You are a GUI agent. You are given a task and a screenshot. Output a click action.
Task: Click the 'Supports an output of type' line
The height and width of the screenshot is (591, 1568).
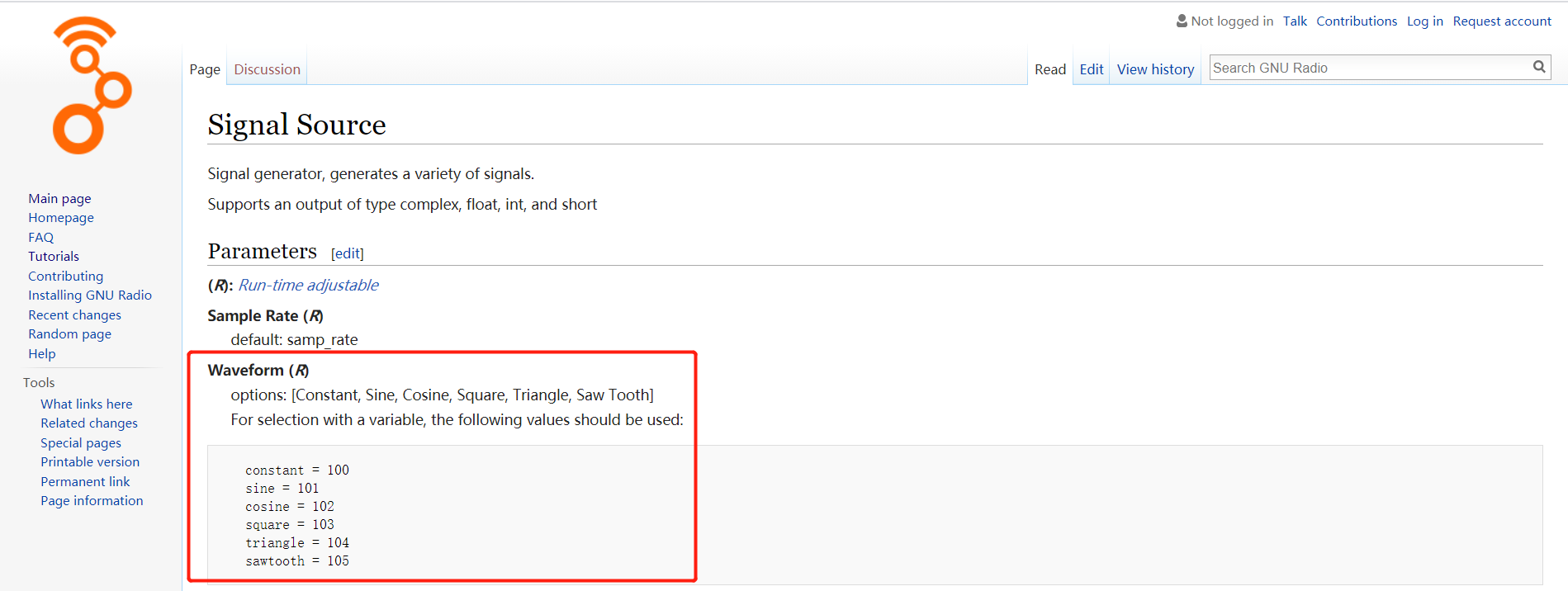click(x=402, y=205)
